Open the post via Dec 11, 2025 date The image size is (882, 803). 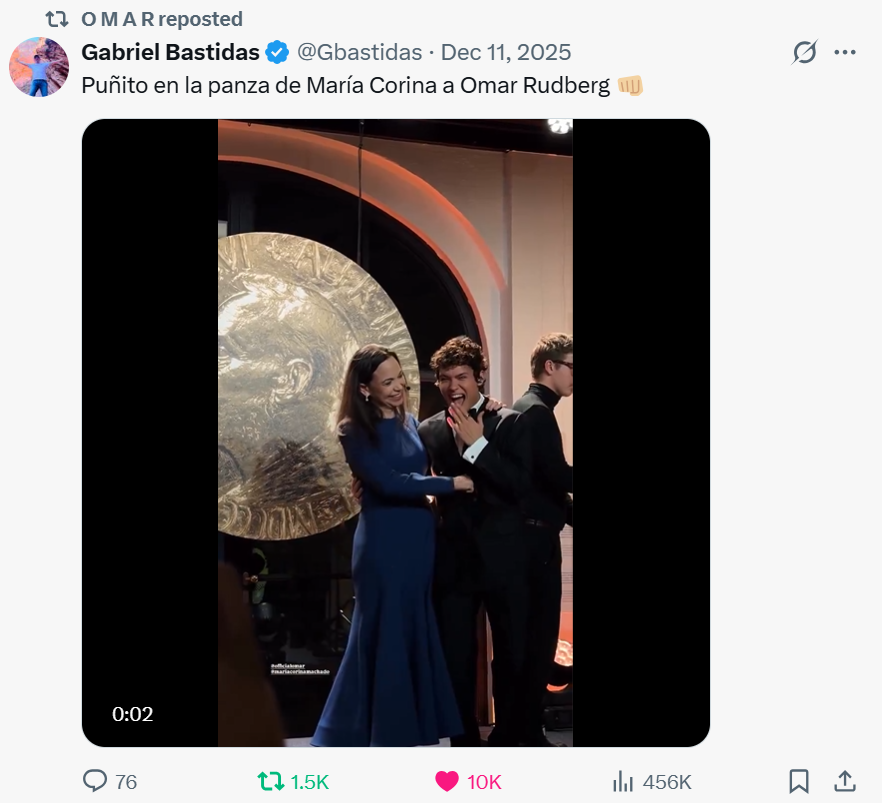pos(506,52)
